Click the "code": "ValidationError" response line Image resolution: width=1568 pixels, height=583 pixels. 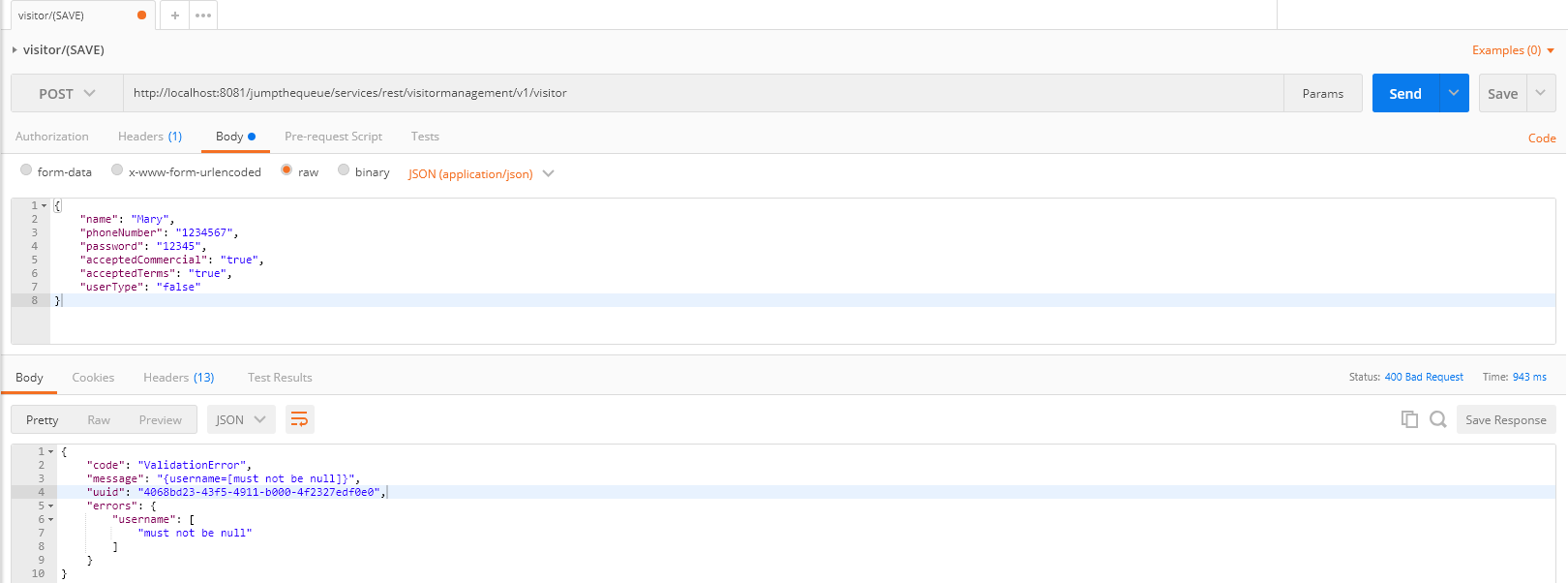[168, 465]
